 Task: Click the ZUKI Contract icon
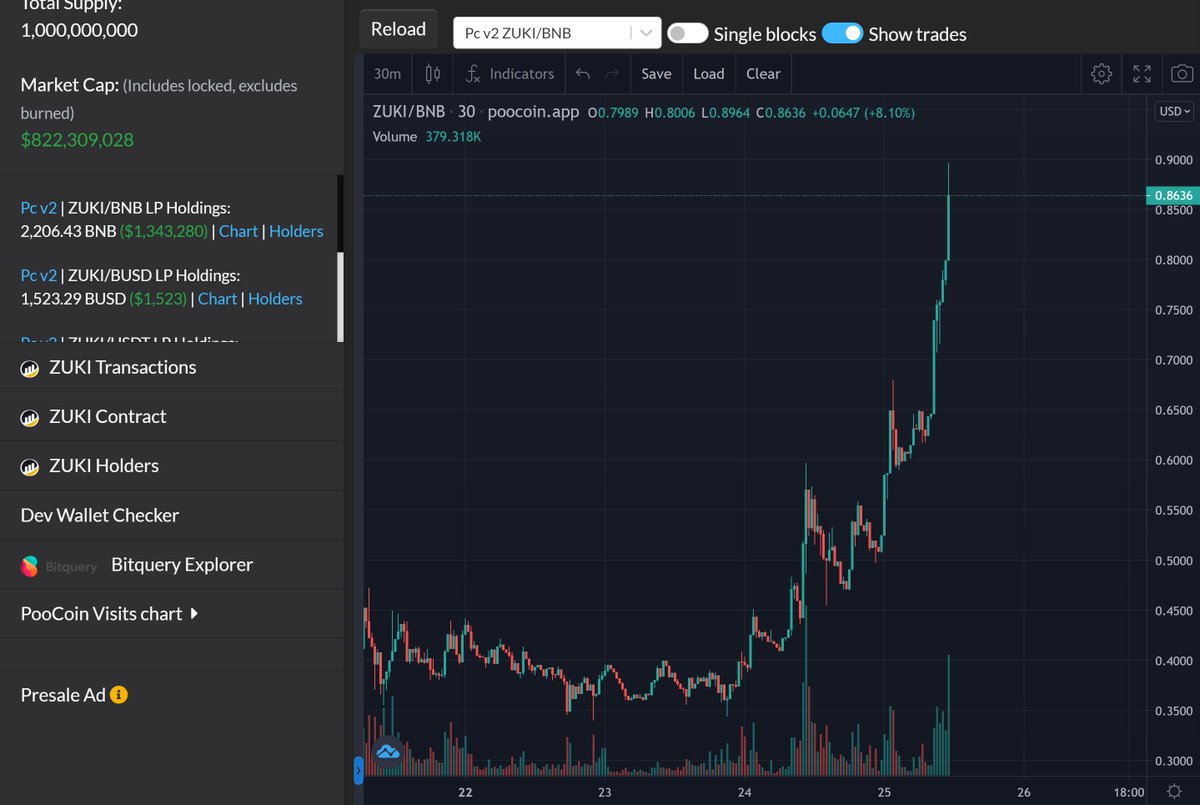coord(30,417)
